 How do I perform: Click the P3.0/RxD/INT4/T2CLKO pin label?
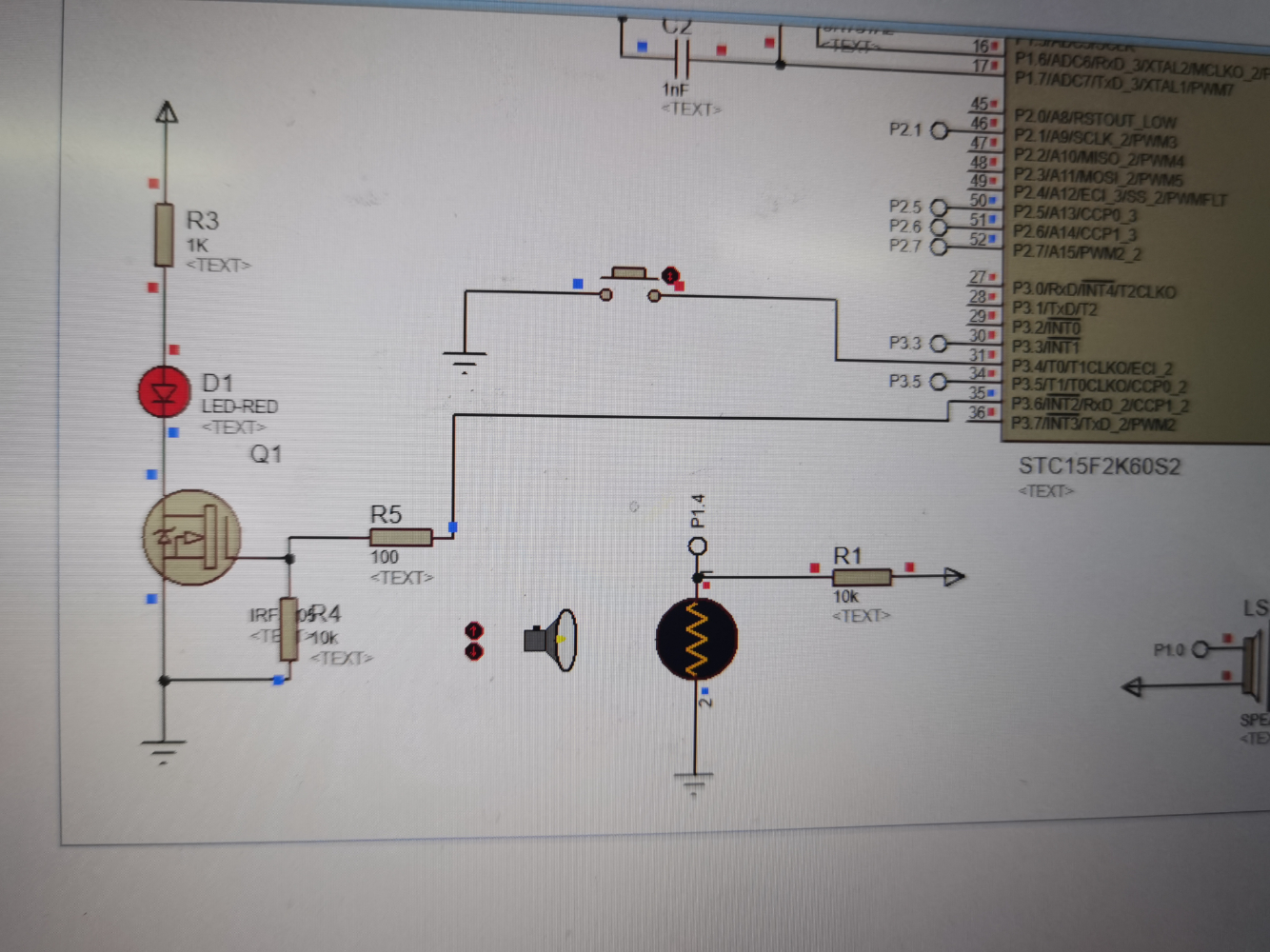click(x=1094, y=290)
